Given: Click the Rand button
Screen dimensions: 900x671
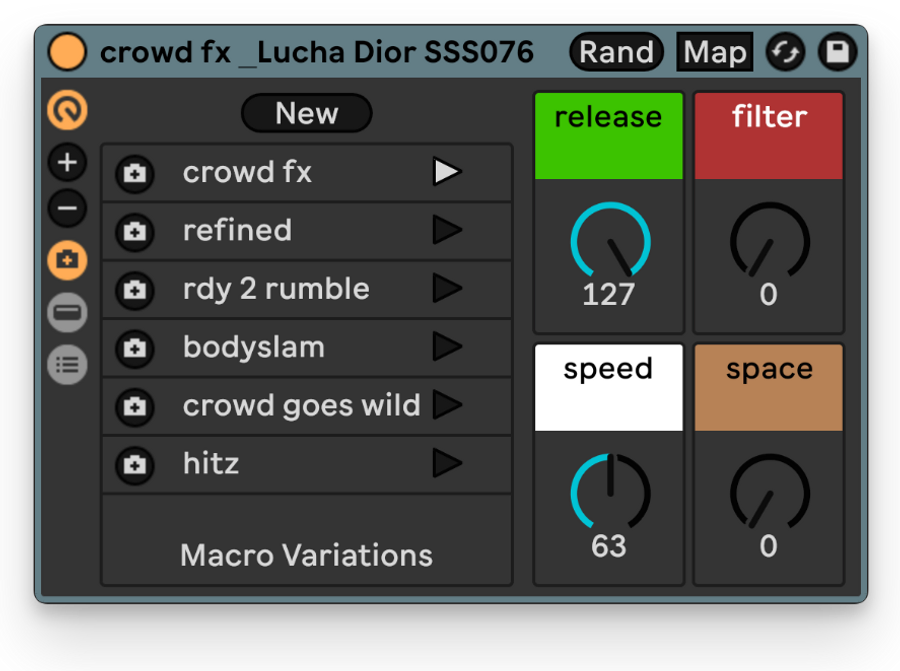Looking at the screenshot, I should click(x=616, y=52).
